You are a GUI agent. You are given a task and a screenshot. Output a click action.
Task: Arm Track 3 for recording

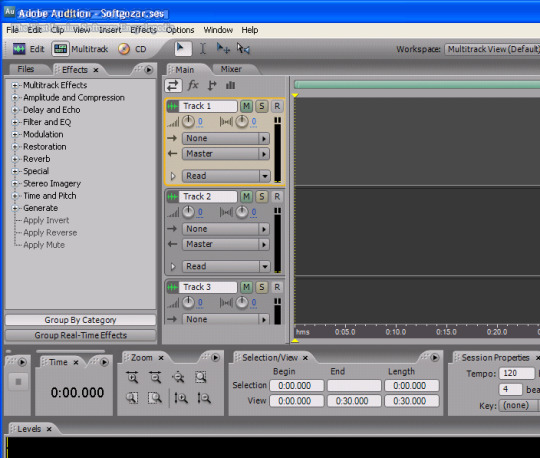(x=277, y=287)
